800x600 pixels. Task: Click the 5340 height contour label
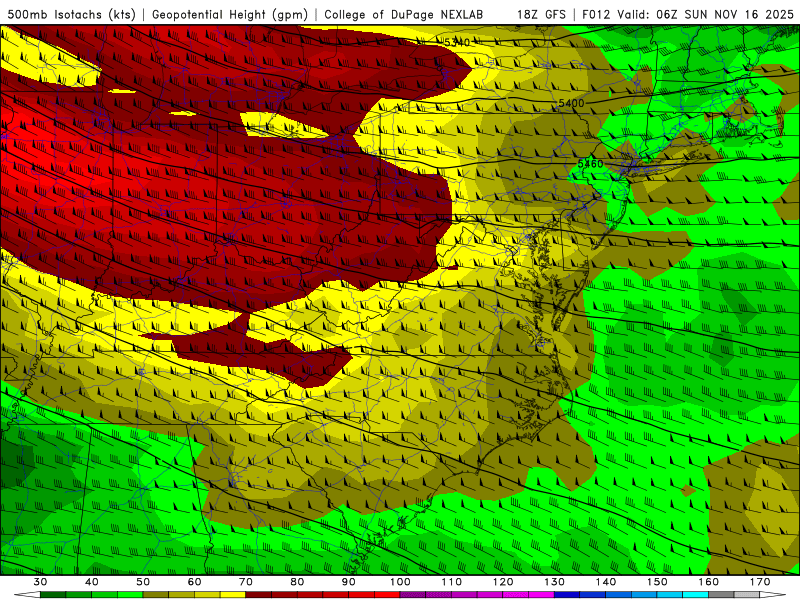click(x=457, y=42)
